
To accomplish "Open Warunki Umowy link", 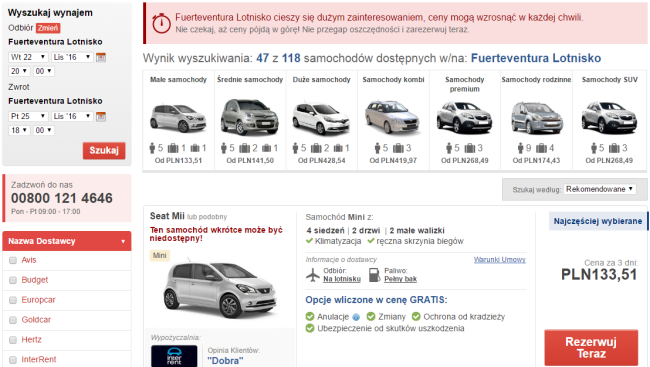I will [500, 260].
